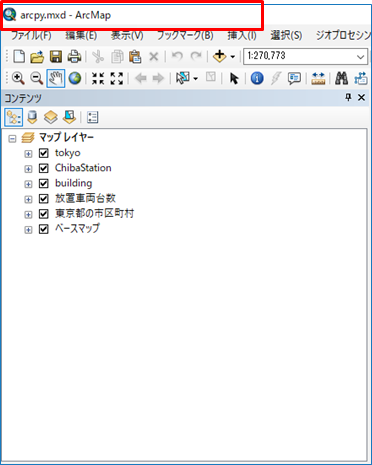This screenshot has height=465, width=372.
Task: Uncheck the building layer checkbox
Action: click(x=44, y=183)
